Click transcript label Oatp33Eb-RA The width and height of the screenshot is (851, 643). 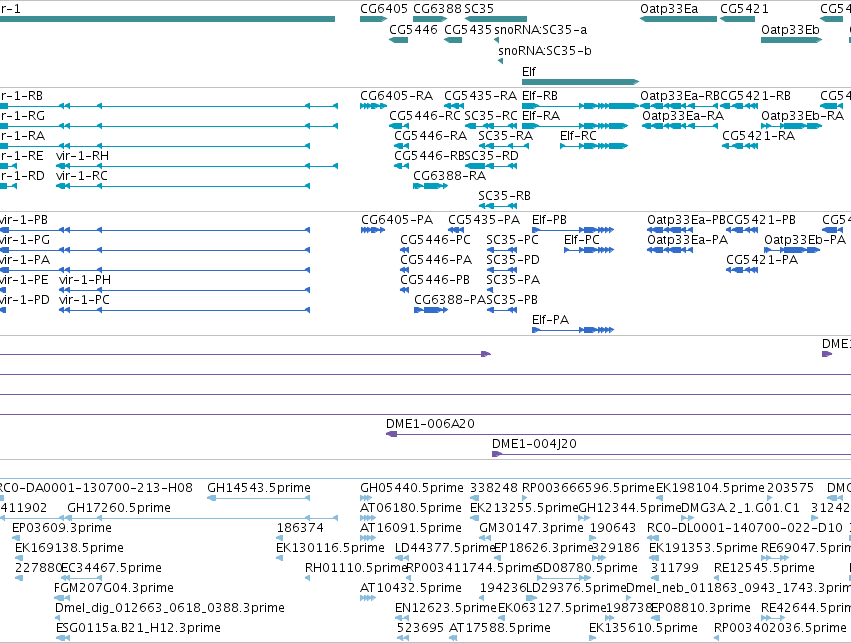pyautogui.click(x=802, y=116)
